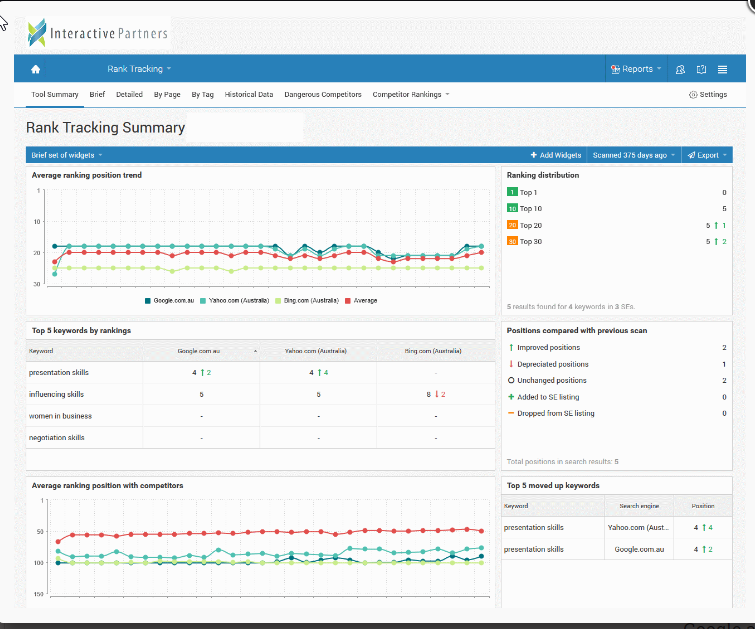Switch to the Historical Data tab
The width and height of the screenshot is (755, 629).
tap(249, 95)
